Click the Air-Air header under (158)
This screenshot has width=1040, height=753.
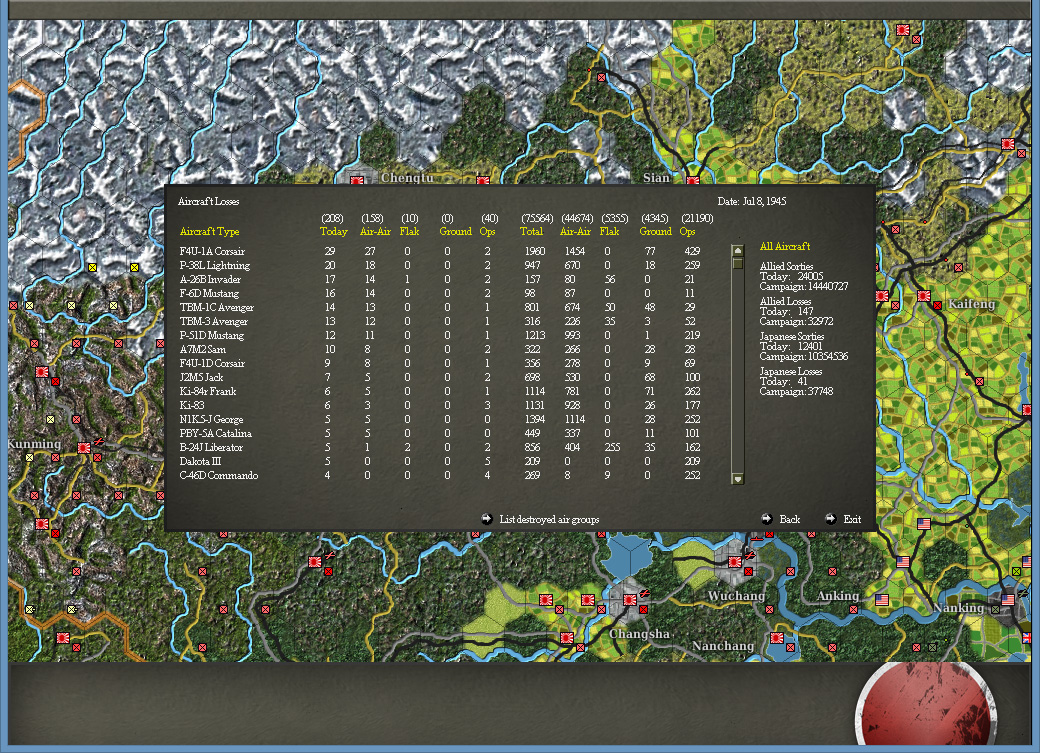pos(375,232)
